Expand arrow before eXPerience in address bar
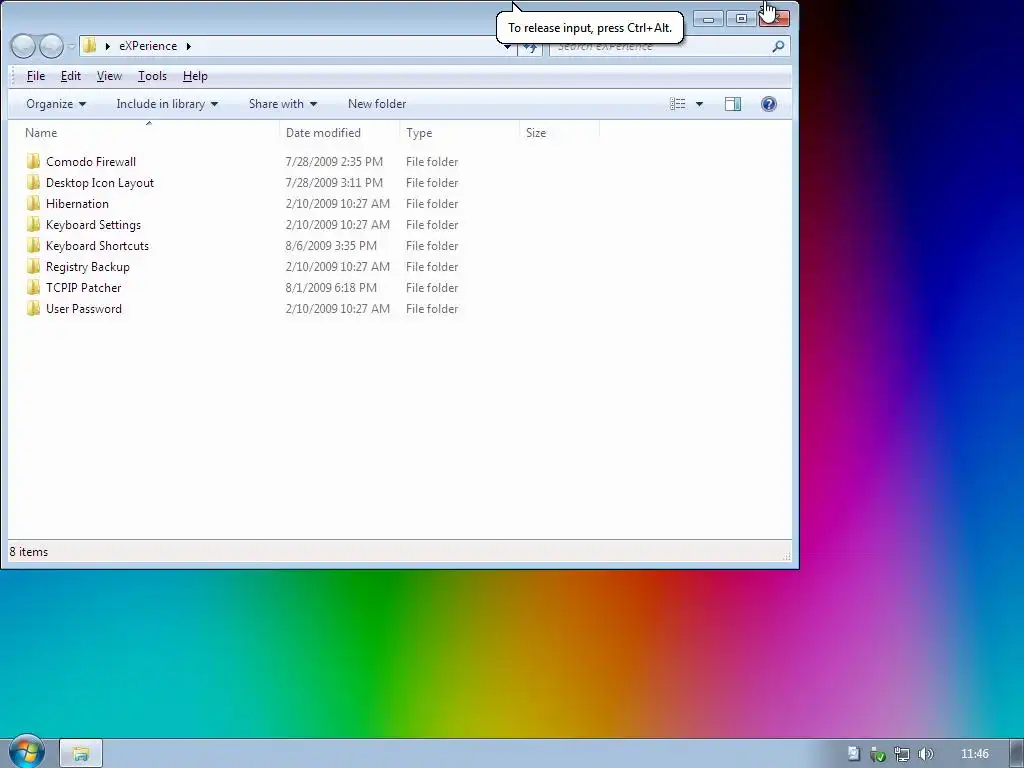The height and width of the screenshot is (768, 1024). pyautogui.click(x=108, y=46)
